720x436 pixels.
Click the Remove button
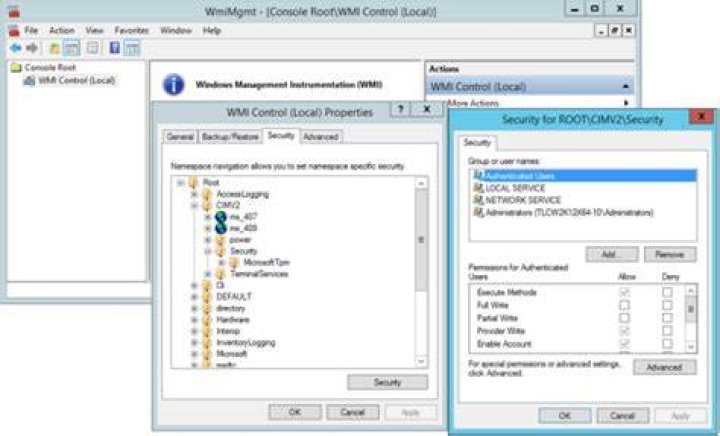(670, 254)
